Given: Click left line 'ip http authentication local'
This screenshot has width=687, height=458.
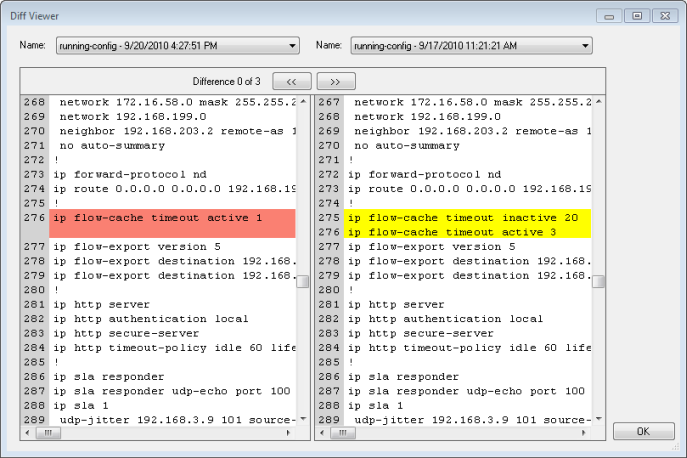Looking at the screenshot, I should pyautogui.click(x=151, y=319).
